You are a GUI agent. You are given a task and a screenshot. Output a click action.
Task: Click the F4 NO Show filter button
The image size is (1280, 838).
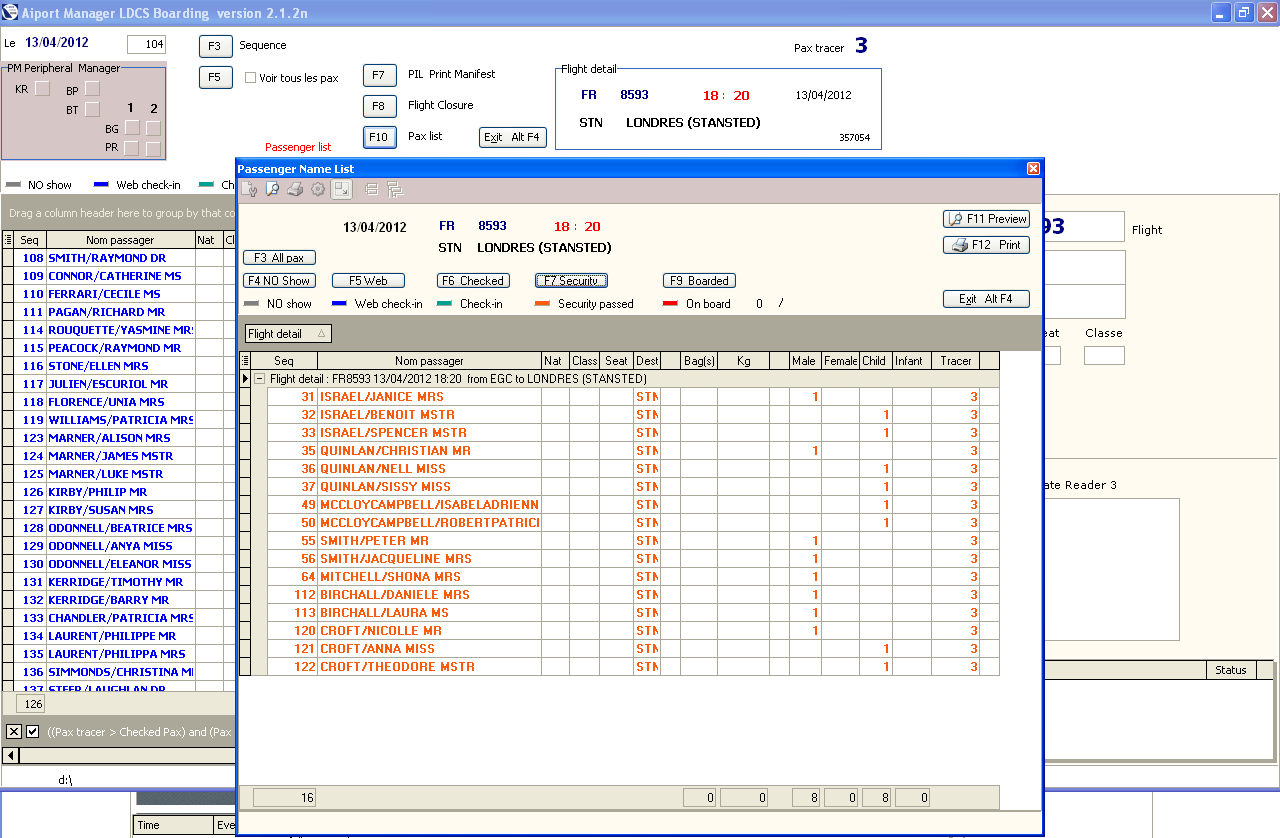coord(279,281)
